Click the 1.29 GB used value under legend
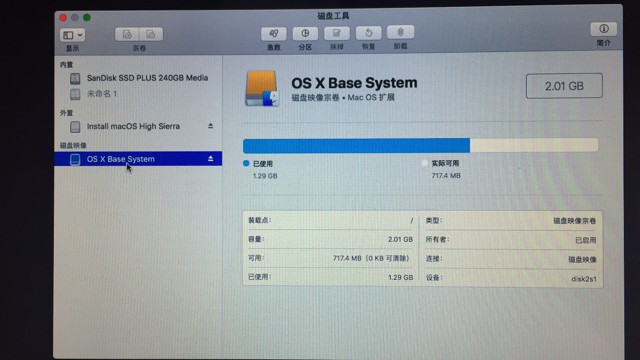 265,176
